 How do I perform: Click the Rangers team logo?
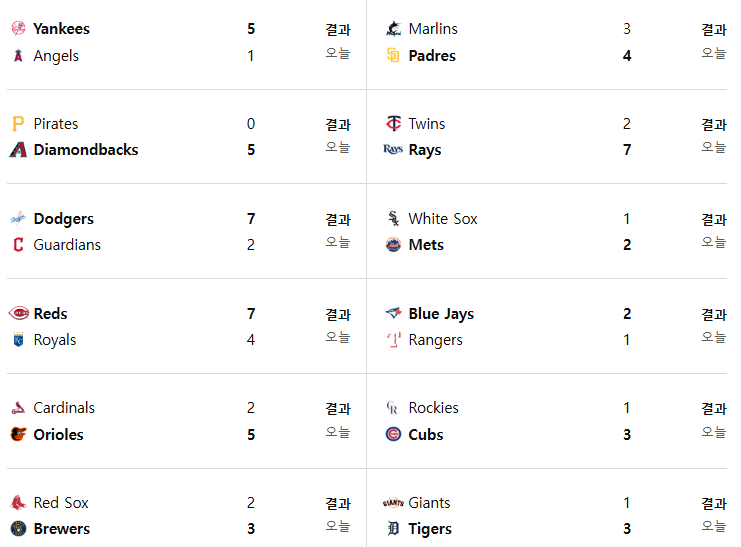[393, 339]
